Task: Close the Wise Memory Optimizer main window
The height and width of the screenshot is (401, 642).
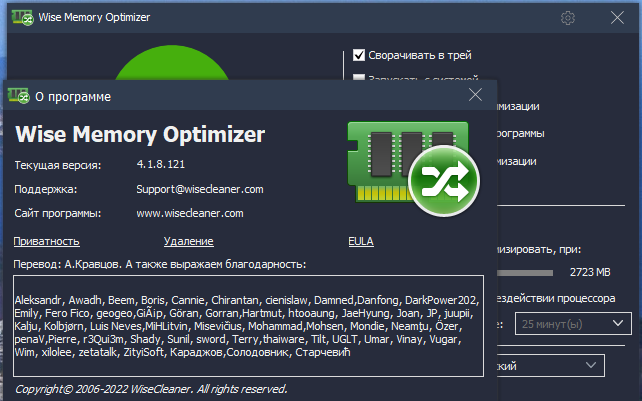Action: [617, 18]
